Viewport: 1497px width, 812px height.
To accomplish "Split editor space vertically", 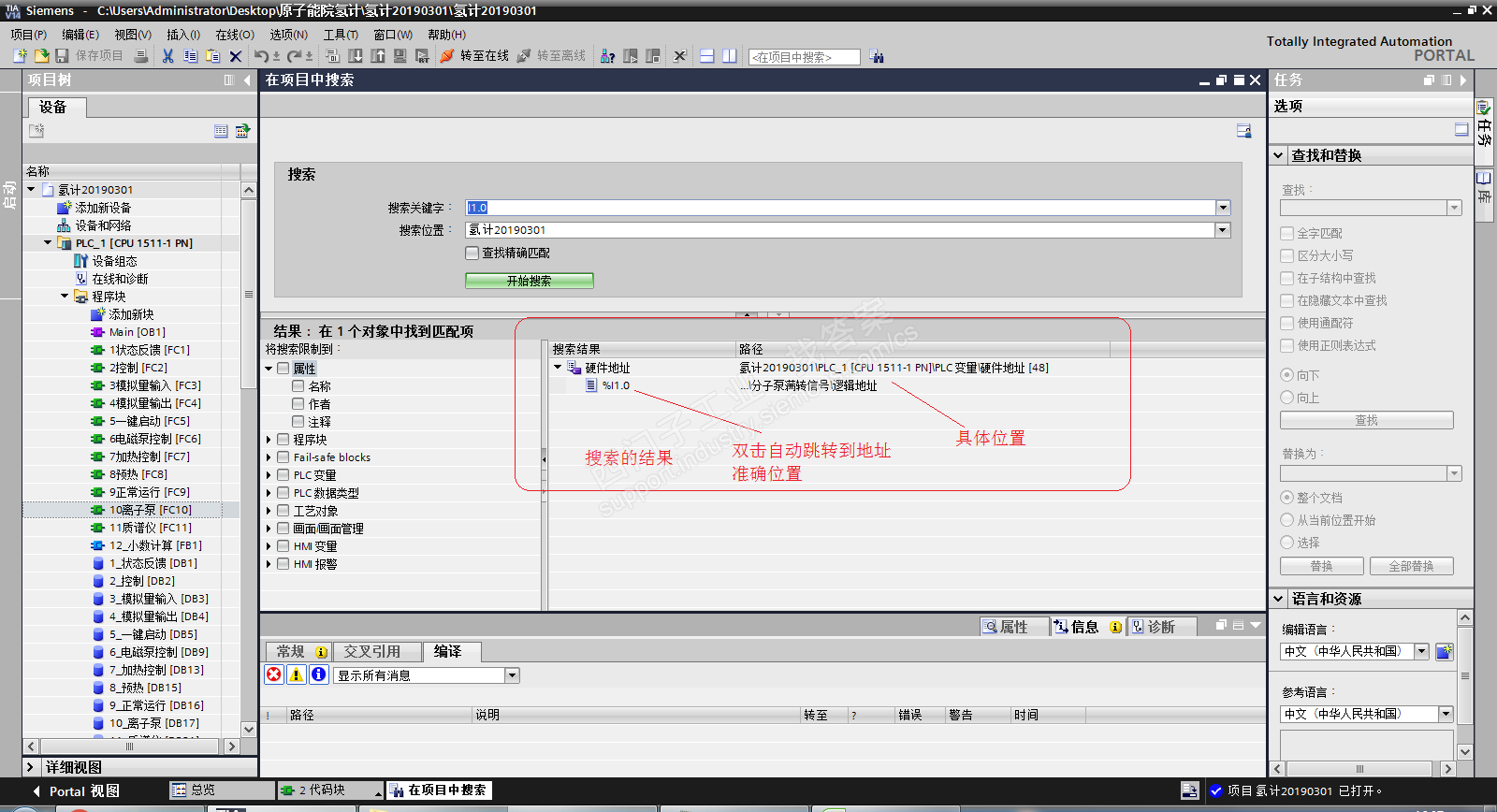I will click(x=730, y=56).
